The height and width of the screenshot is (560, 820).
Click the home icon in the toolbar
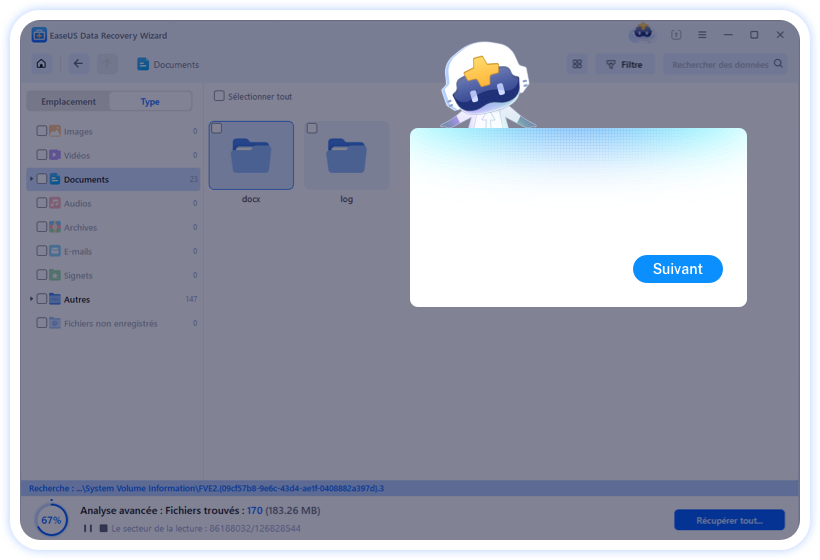41,64
